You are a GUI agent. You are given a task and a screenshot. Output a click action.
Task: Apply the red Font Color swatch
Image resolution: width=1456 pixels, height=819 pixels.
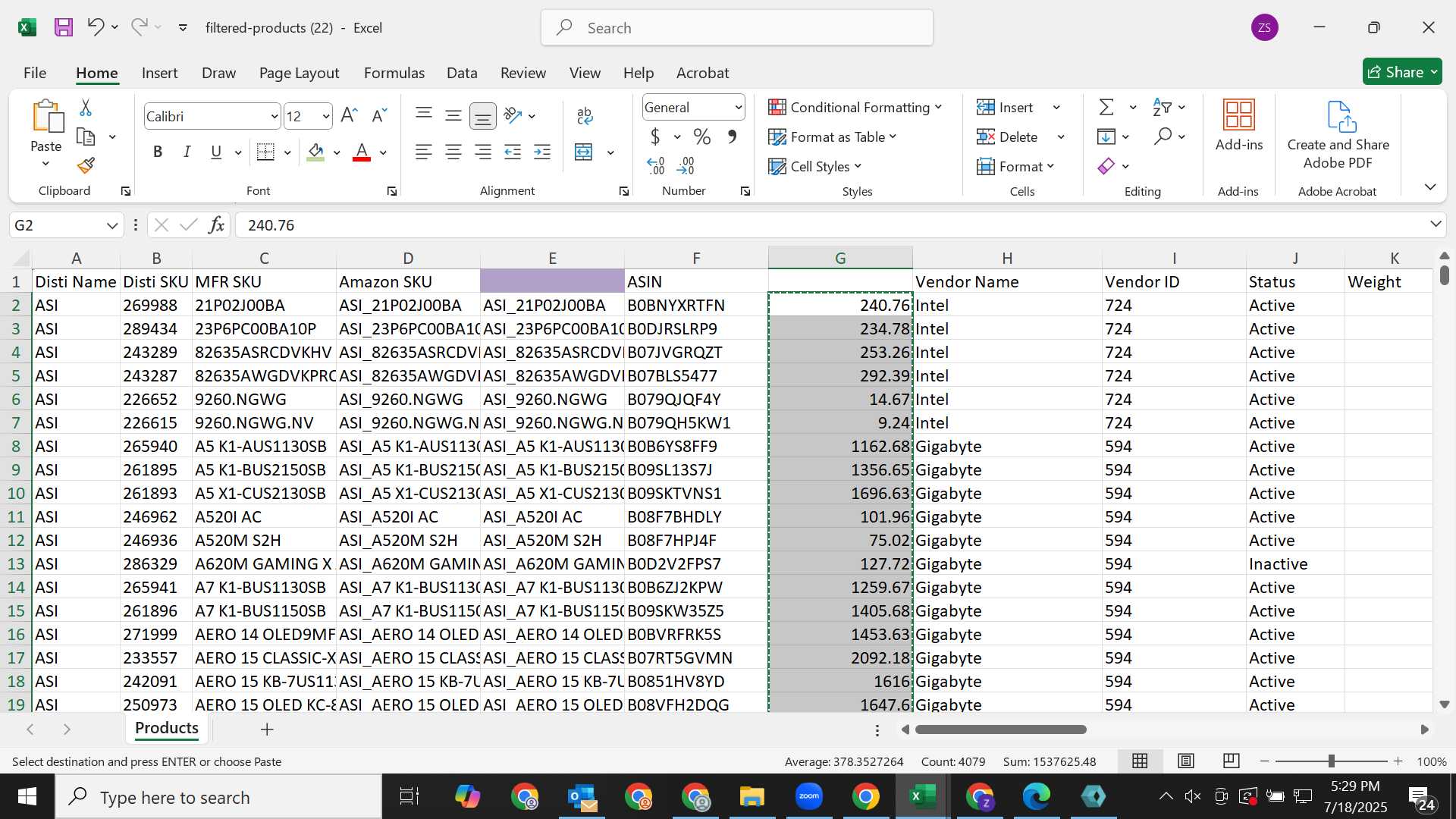pos(362,152)
